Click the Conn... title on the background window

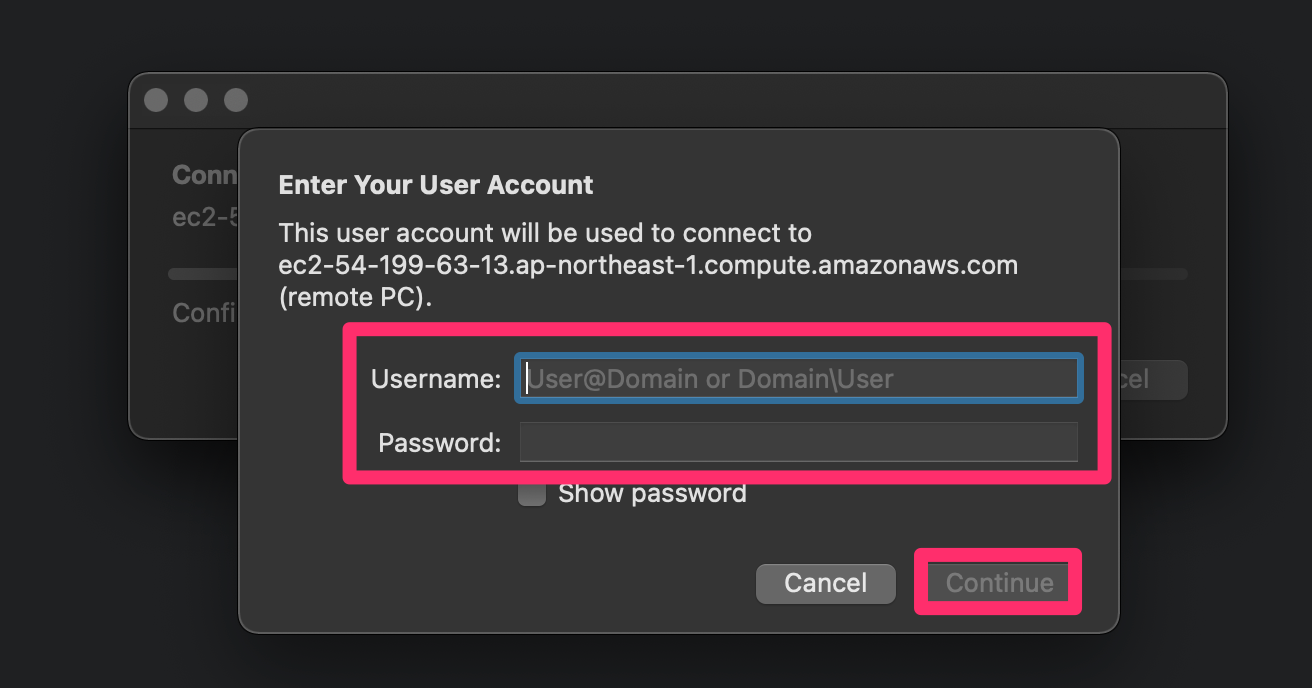coord(203,174)
